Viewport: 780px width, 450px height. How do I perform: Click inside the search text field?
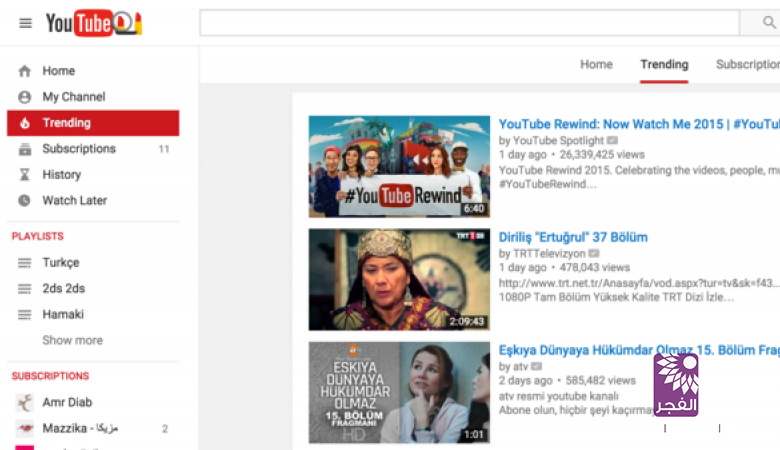click(x=468, y=23)
